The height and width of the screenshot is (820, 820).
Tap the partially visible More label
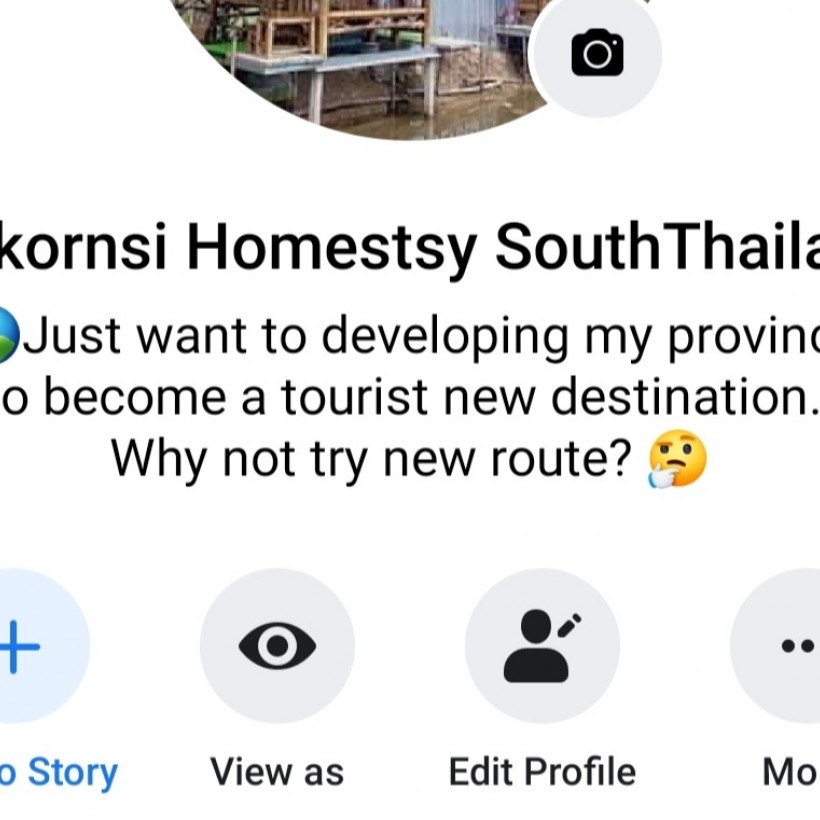click(x=791, y=771)
